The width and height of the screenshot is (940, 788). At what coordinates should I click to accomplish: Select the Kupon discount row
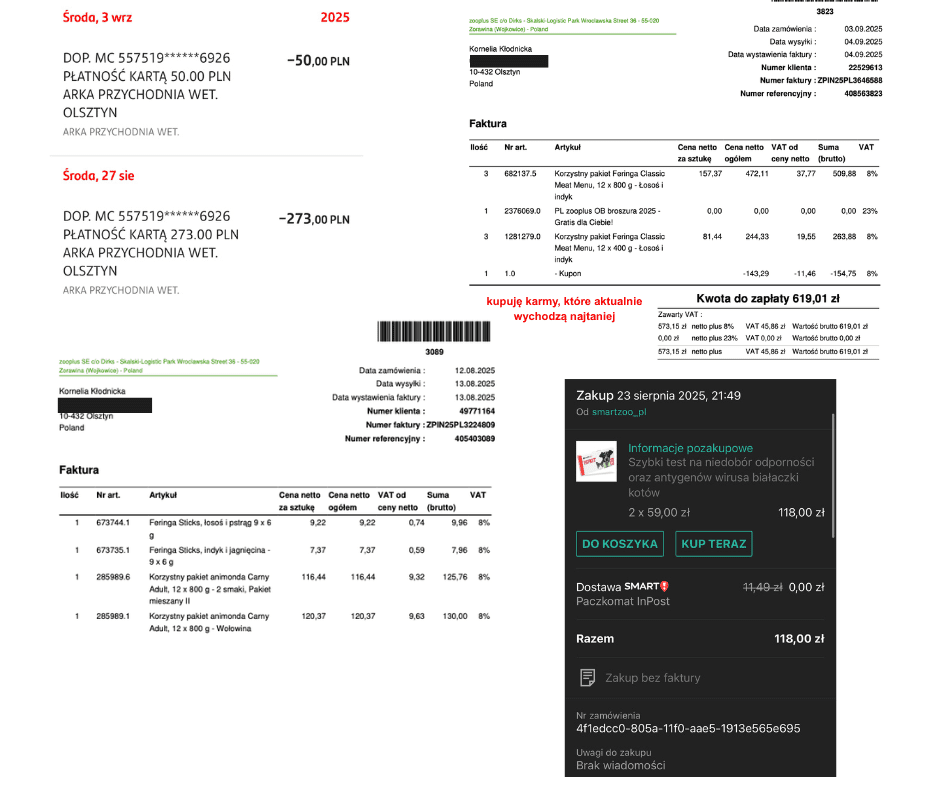pos(674,273)
